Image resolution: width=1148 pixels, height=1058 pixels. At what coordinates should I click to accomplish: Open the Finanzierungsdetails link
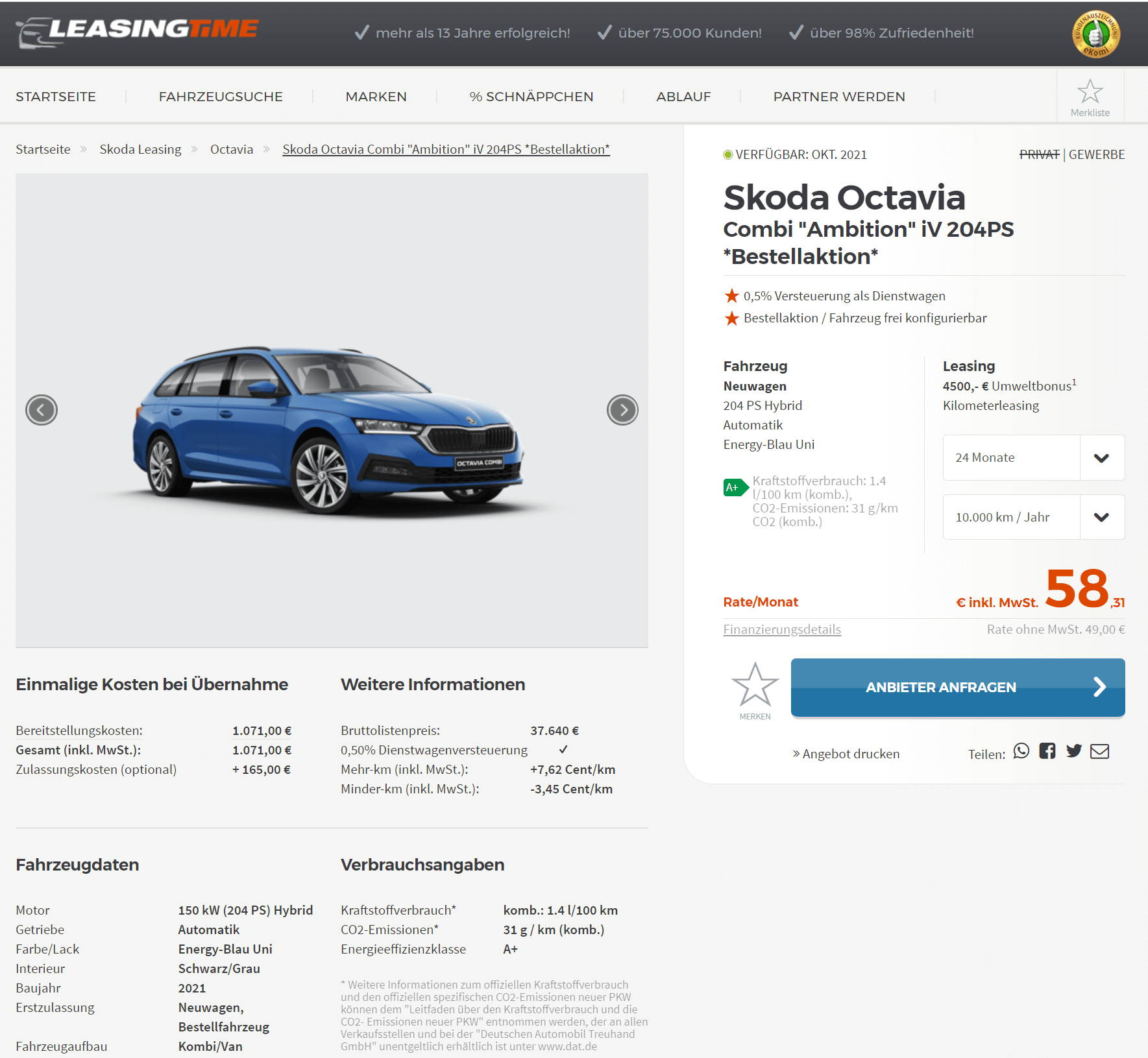coord(782,629)
